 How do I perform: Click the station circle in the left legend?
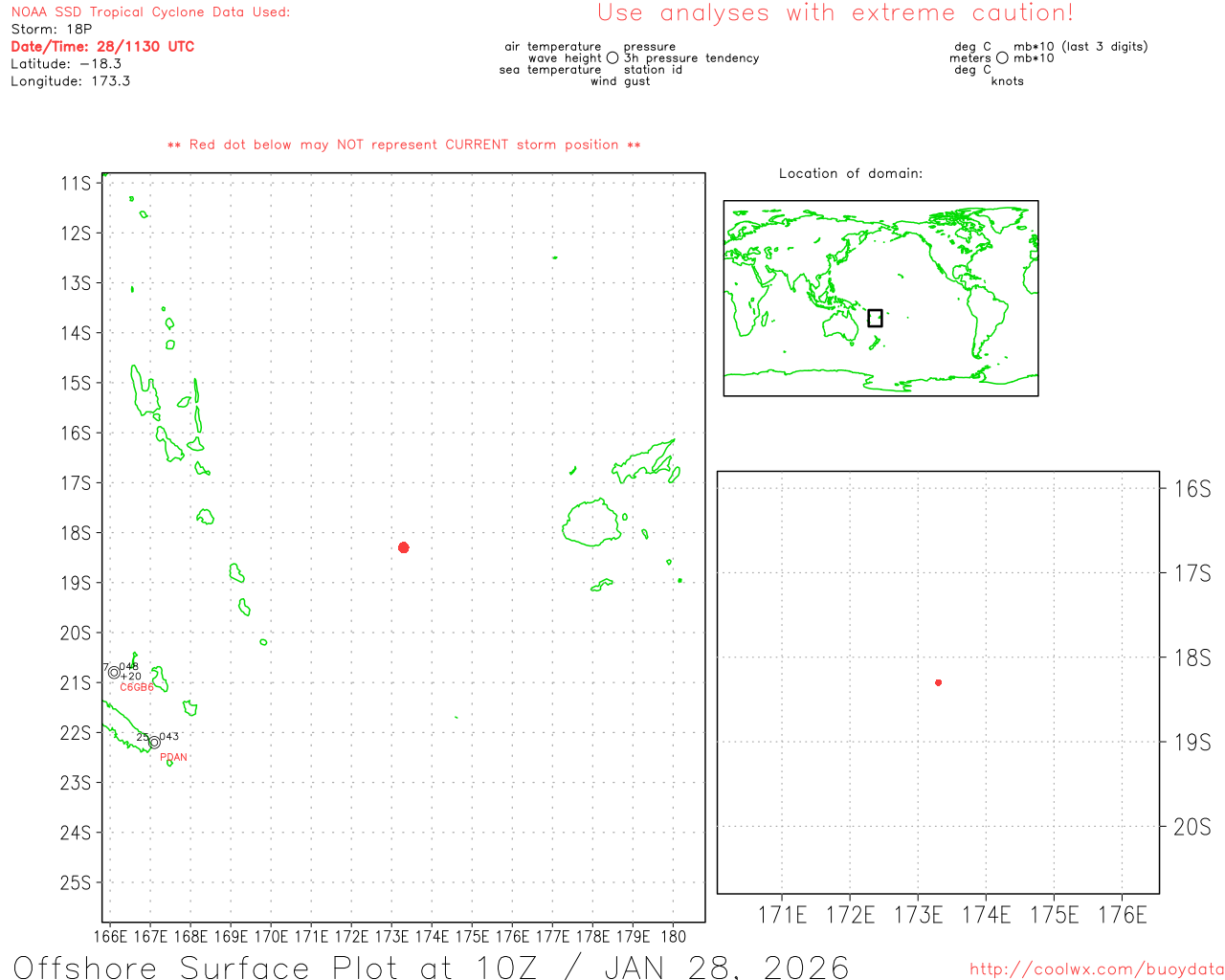tap(612, 58)
